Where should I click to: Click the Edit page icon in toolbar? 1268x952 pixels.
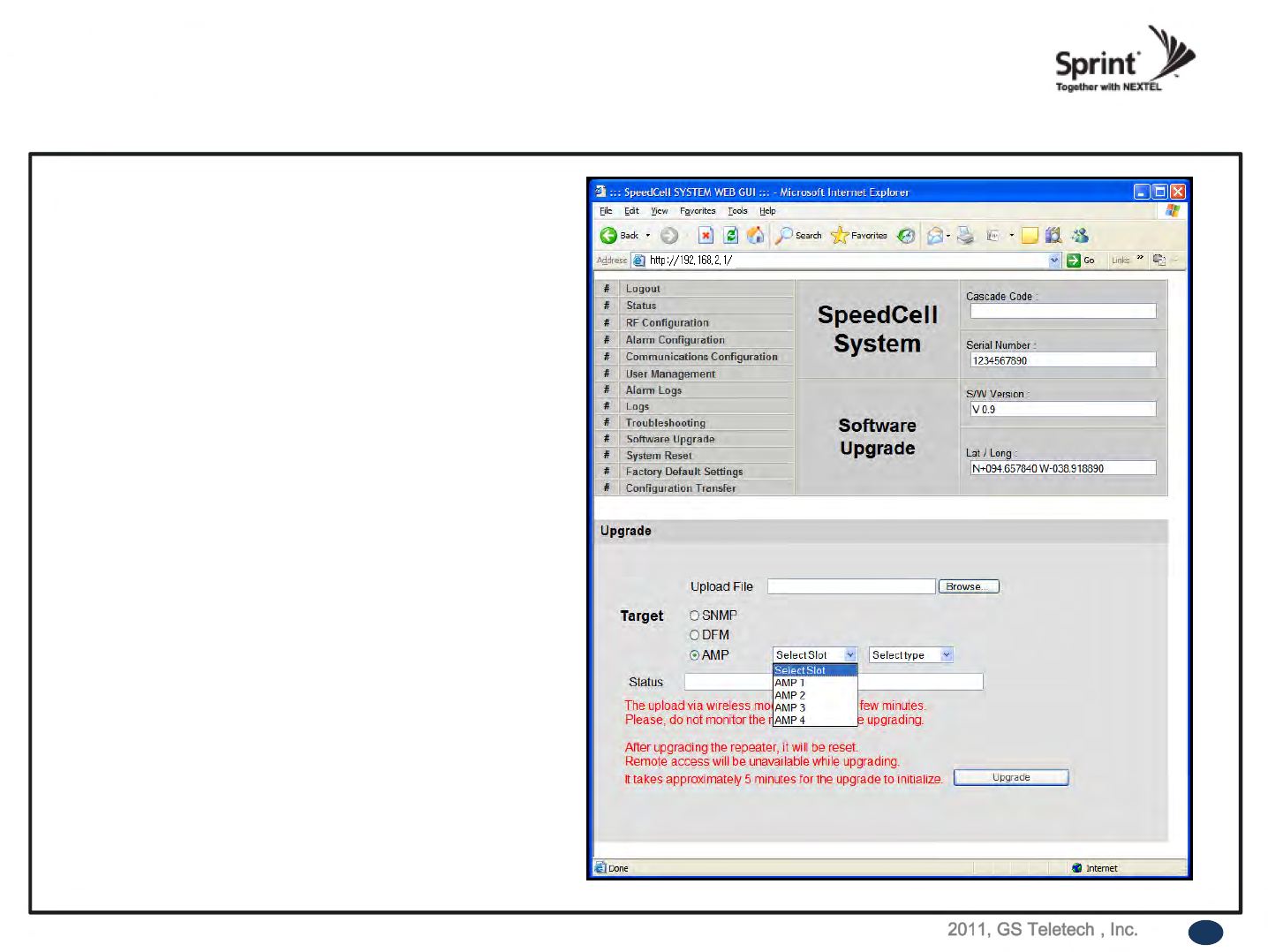pyautogui.click(x=993, y=236)
